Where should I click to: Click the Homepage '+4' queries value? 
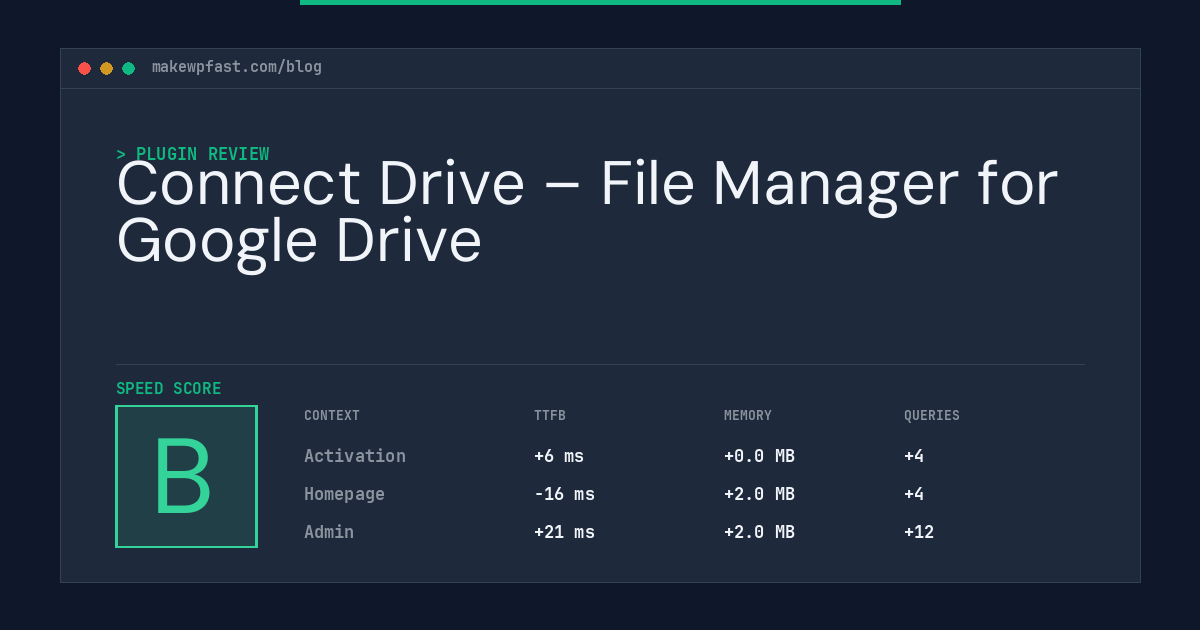914,494
